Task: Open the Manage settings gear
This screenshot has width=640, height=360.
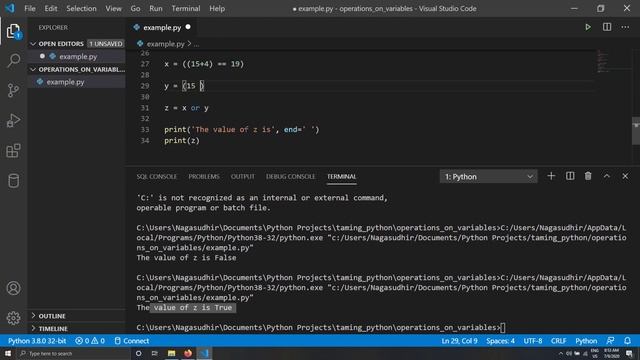Action: (x=13, y=318)
